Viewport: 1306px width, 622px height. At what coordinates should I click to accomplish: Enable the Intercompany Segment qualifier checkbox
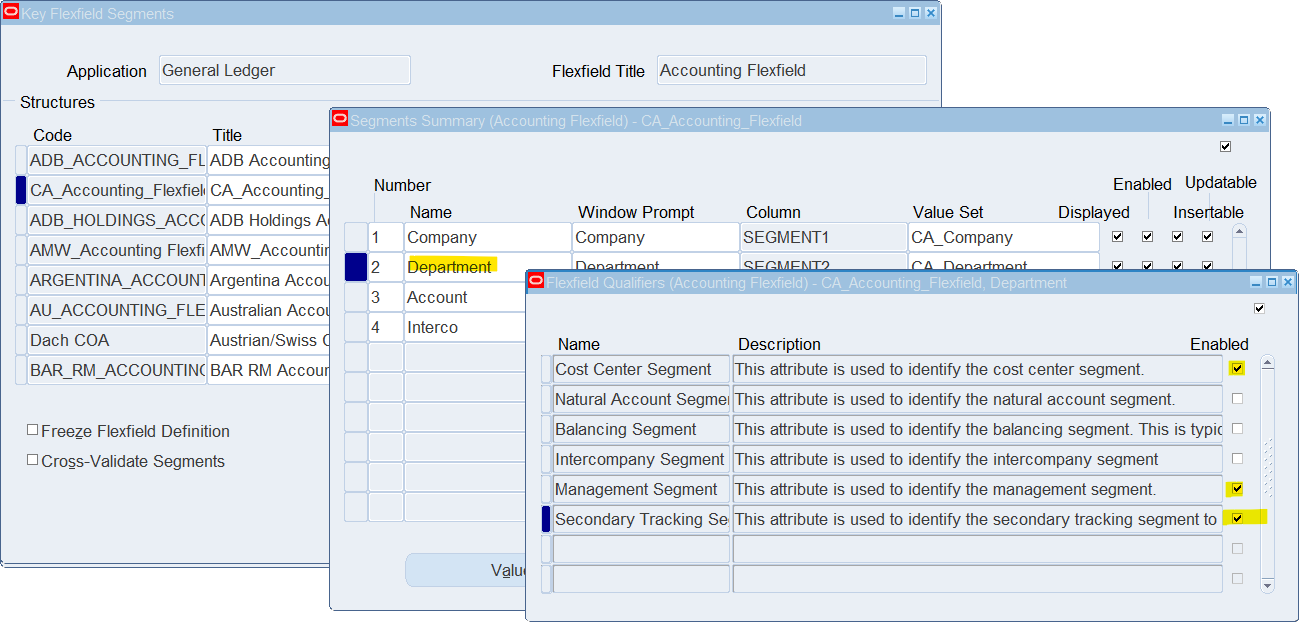[x=1238, y=459]
